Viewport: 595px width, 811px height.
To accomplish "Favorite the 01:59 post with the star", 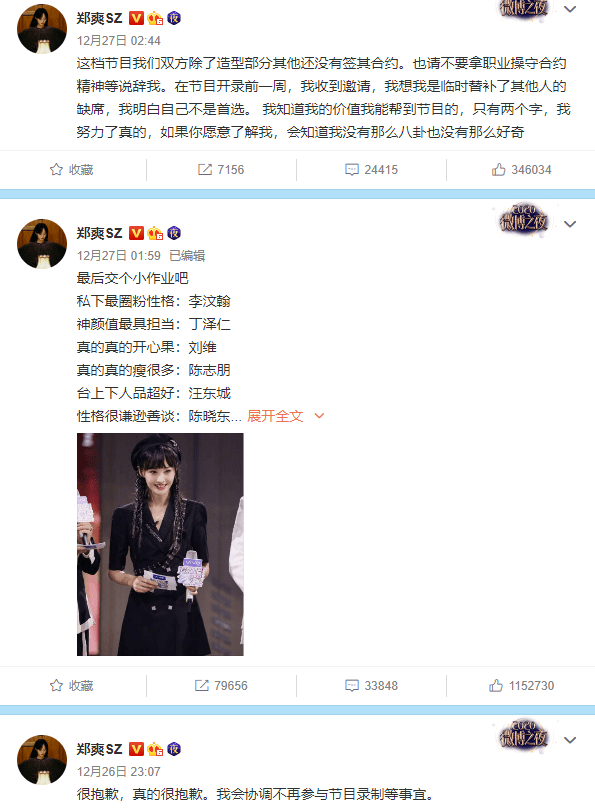I will [71, 685].
